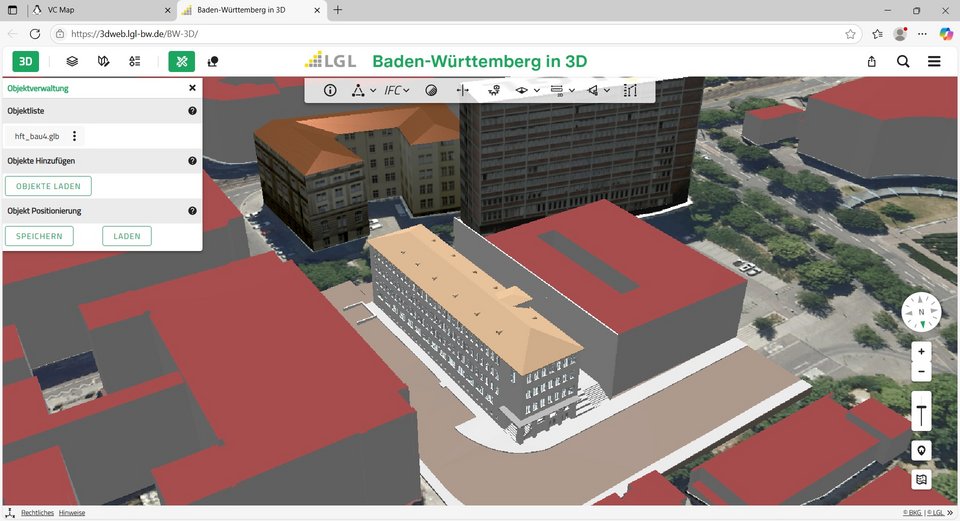Screen dimensions: 960x521
Task: Close the VC Map browser tab
Action: pos(168,10)
